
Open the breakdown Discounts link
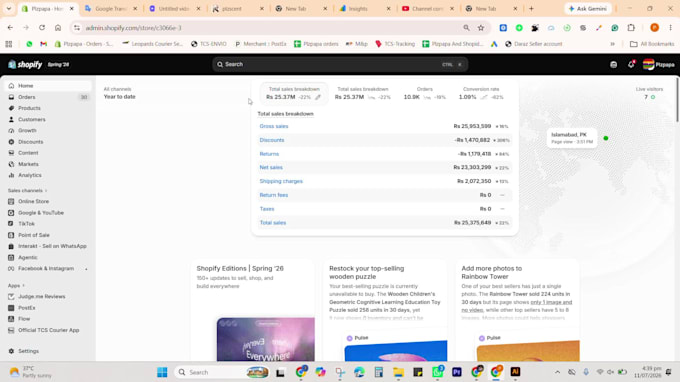coord(272,140)
